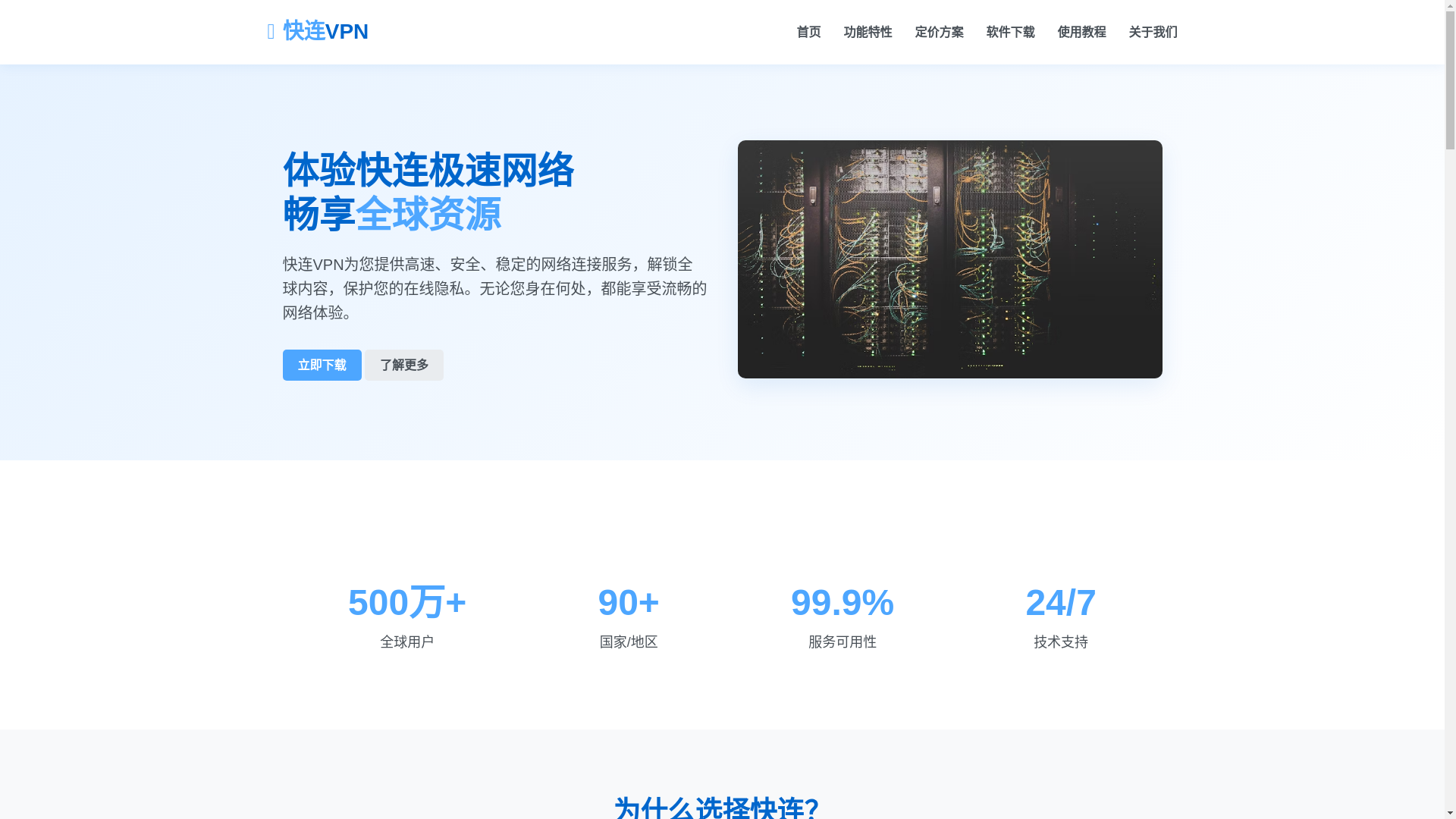1456x819 pixels.
Task: Click the scrollbar up arrow
Action: click(x=1450, y=5)
